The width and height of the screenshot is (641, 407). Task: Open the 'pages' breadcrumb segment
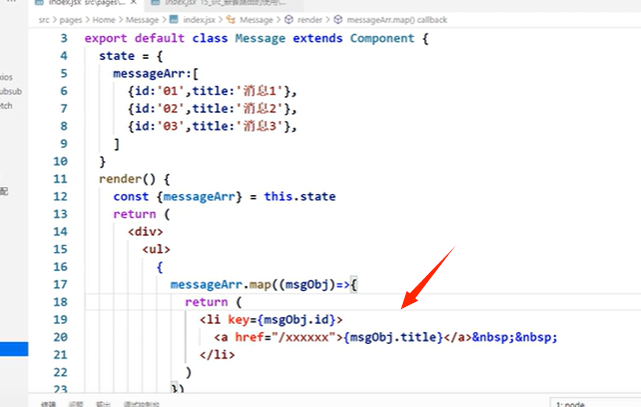click(71, 20)
